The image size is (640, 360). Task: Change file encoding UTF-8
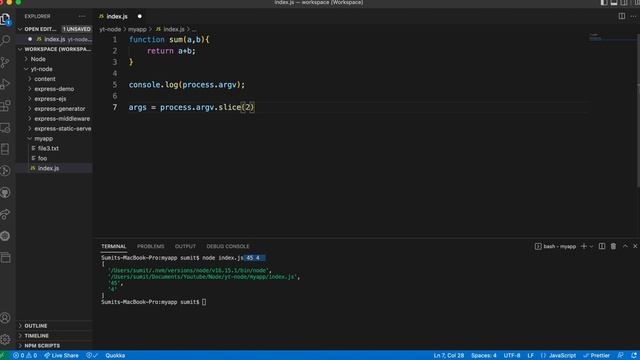(x=512, y=356)
